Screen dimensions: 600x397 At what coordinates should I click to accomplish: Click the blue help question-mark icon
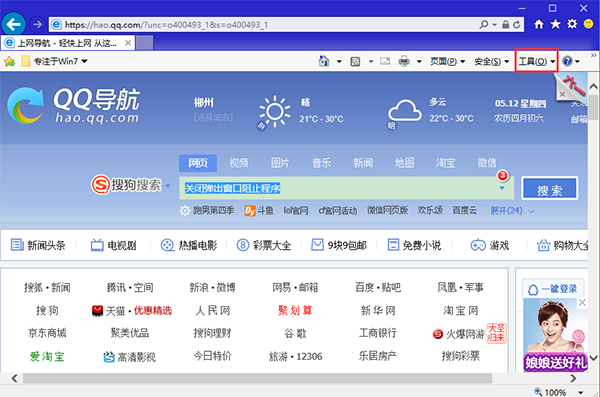click(567, 61)
